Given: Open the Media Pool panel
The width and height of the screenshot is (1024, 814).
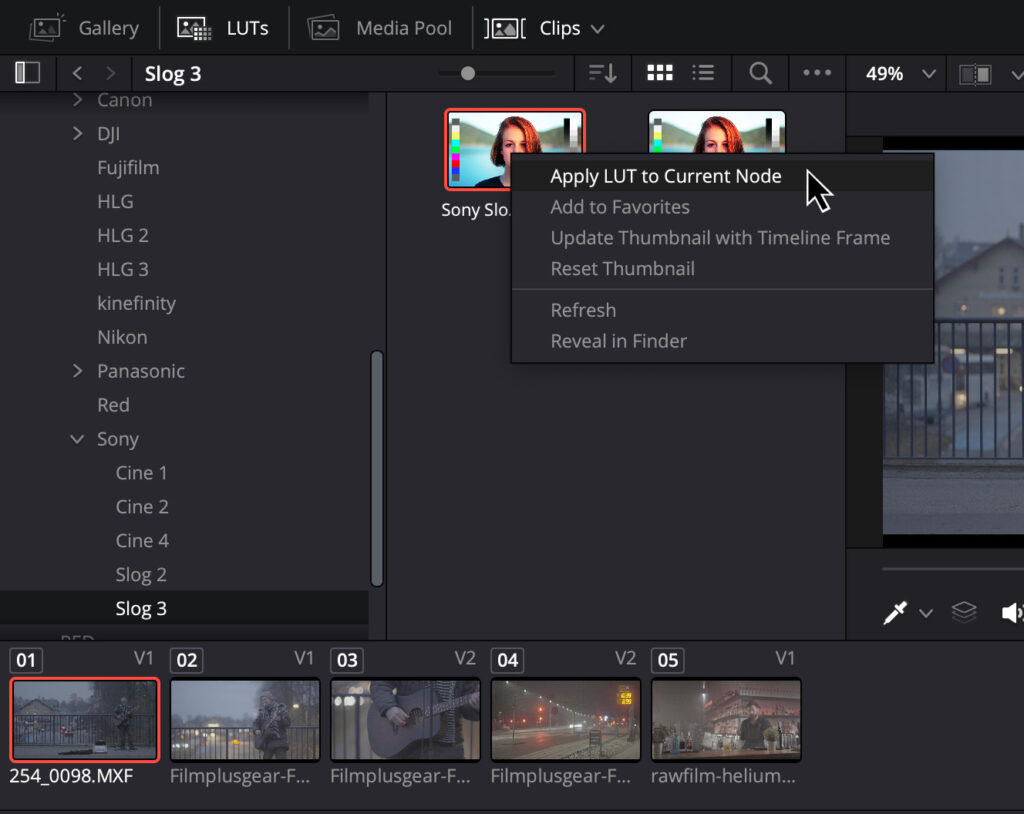Looking at the screenshot, I should [x=380, y=28].
